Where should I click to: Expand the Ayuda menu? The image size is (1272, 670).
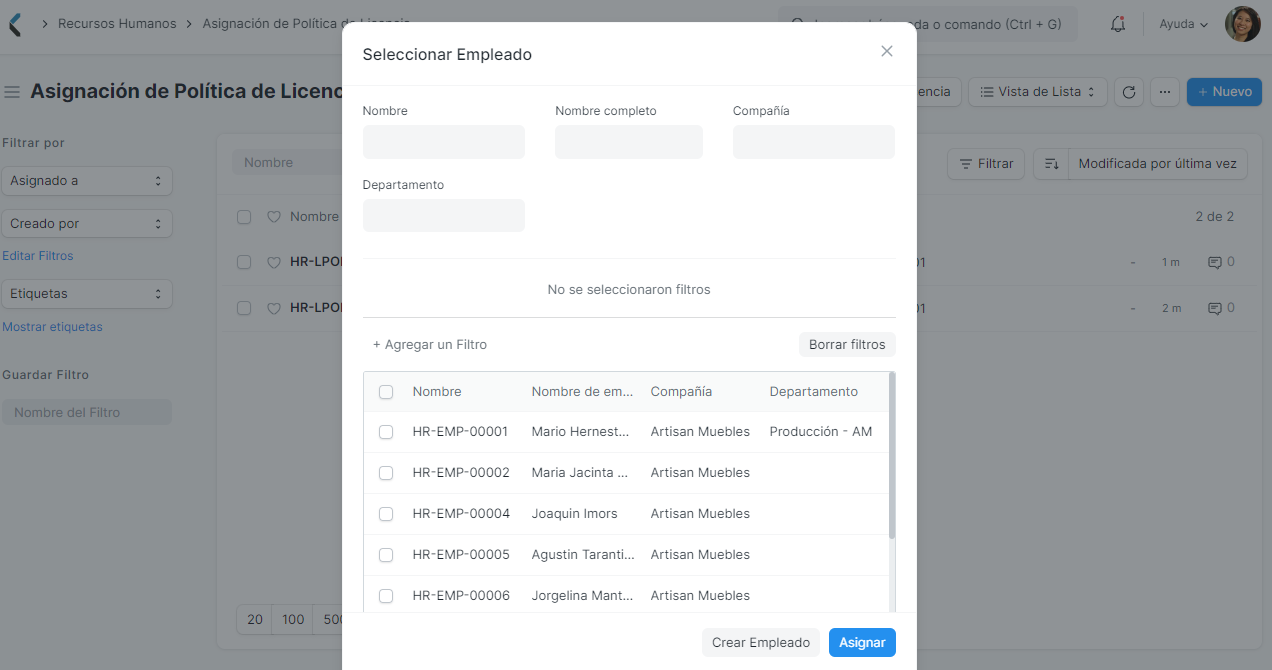point(1184,24)
